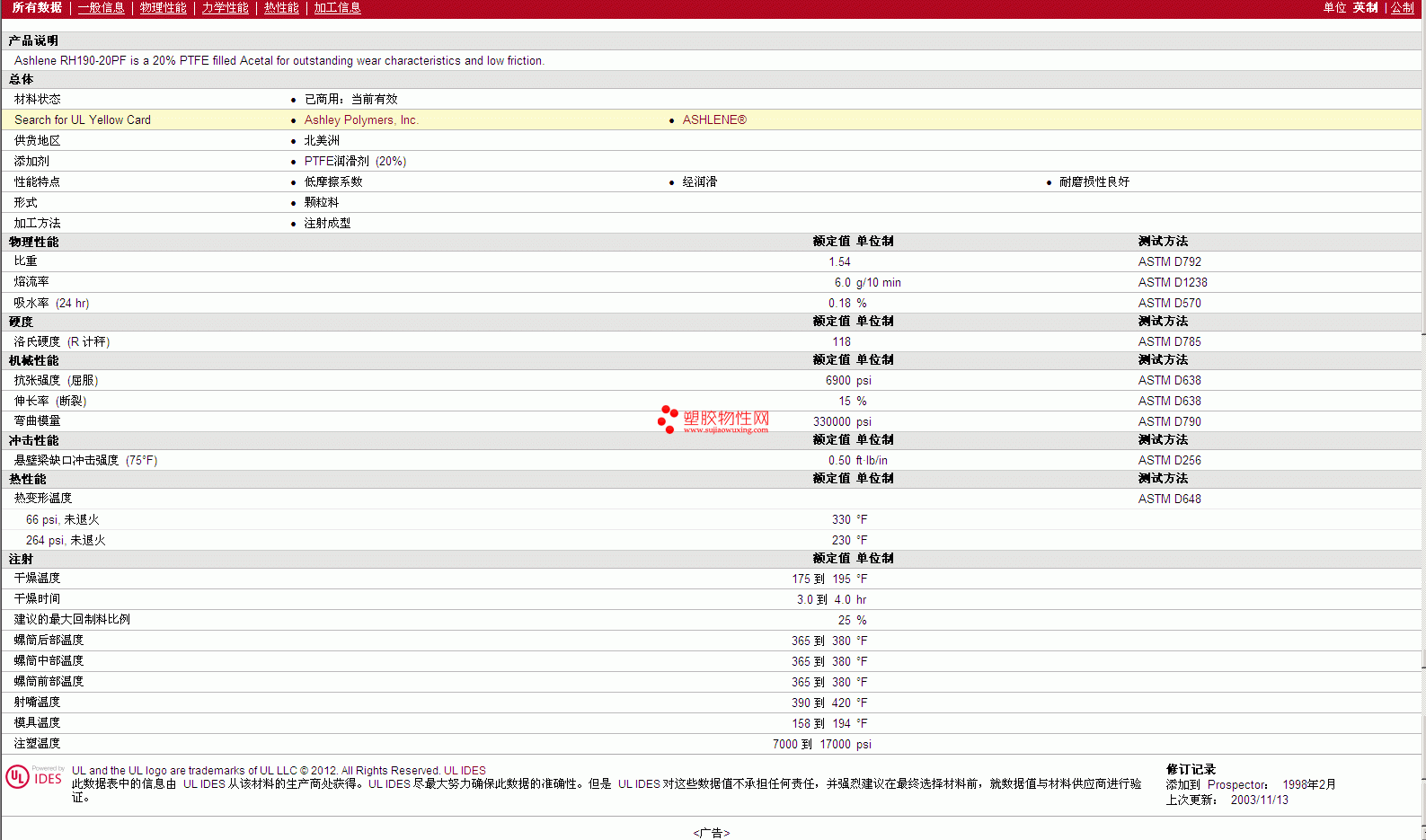Click the 264 psi, 未退火 row label
This screenshot has height=840, width=1426.
coord(66,541)
